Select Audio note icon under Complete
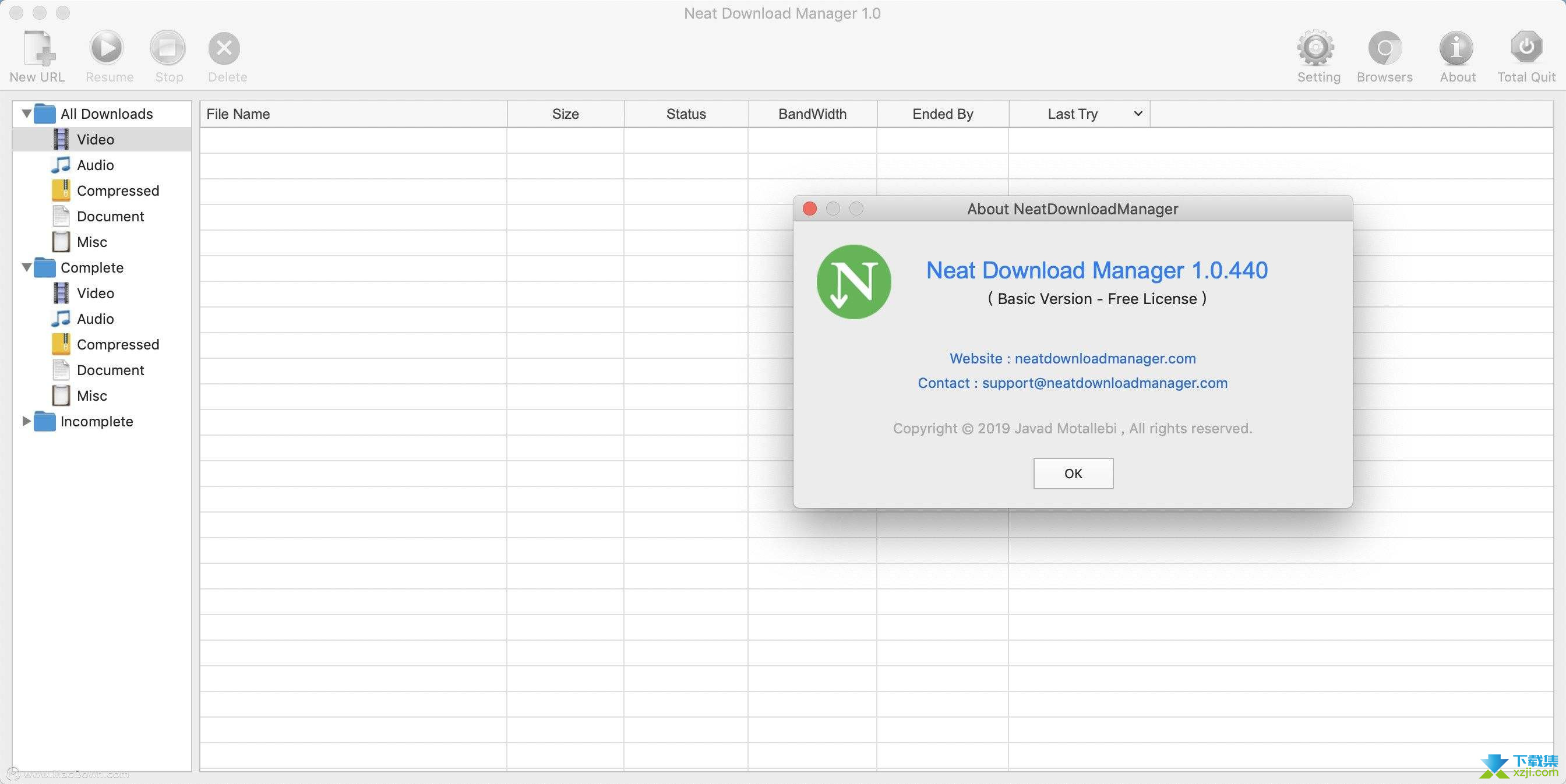The width and height of the screenshot is (1566, 784). pyautogui.click(x=61, y=319)
